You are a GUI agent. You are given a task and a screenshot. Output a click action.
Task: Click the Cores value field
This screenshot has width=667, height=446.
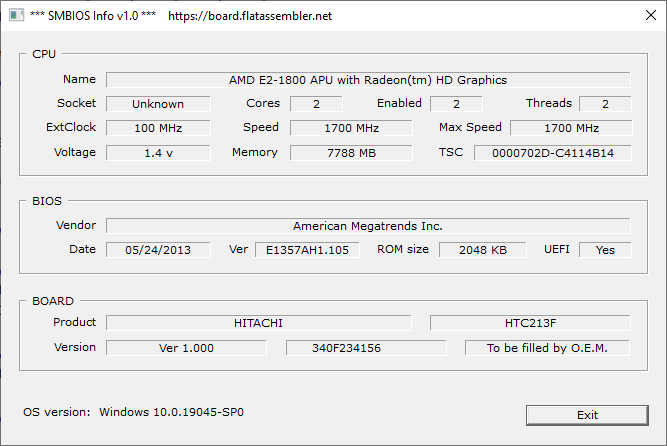[x=316, y=104]
